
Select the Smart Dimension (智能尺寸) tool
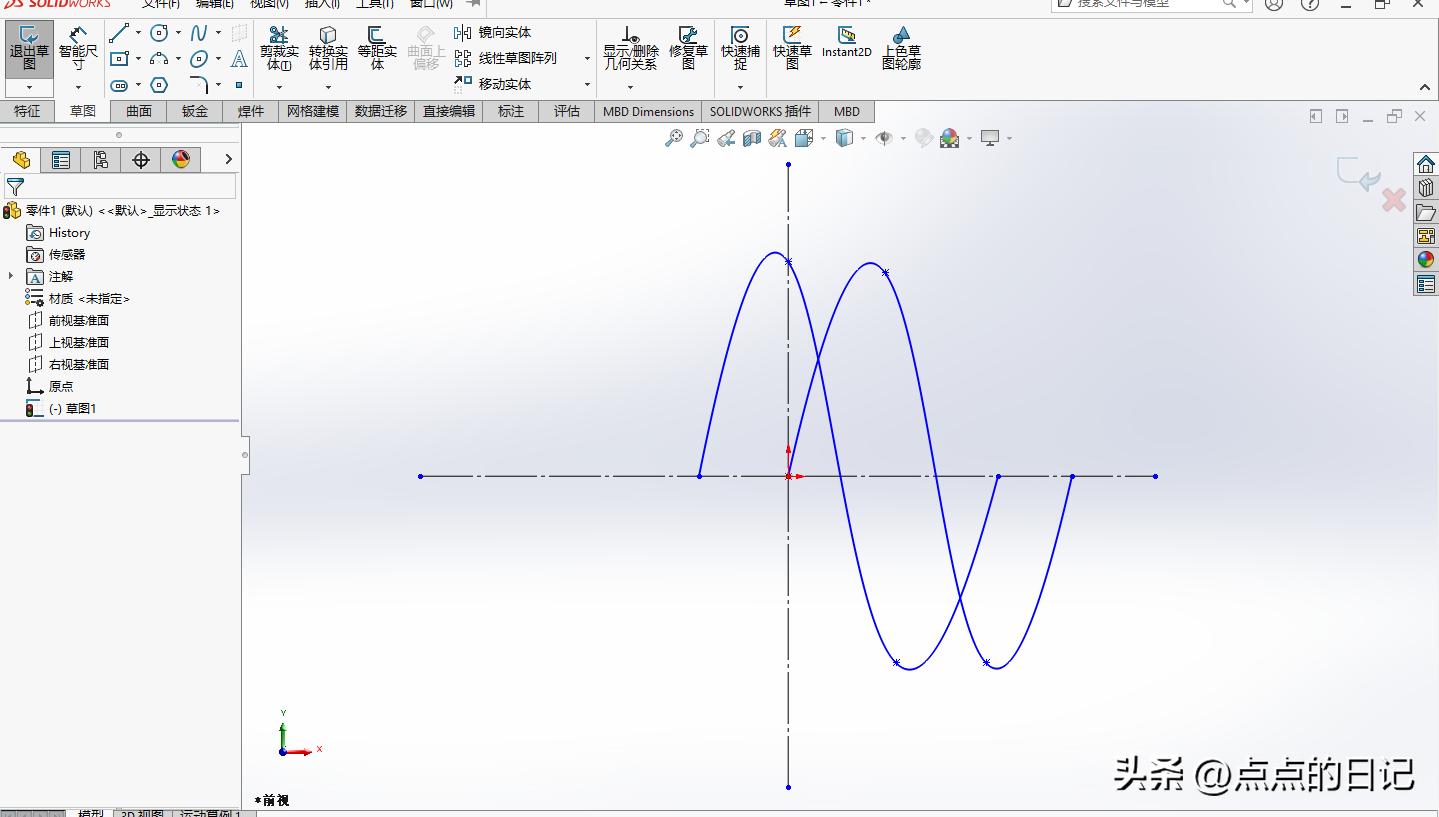[78, 48]
